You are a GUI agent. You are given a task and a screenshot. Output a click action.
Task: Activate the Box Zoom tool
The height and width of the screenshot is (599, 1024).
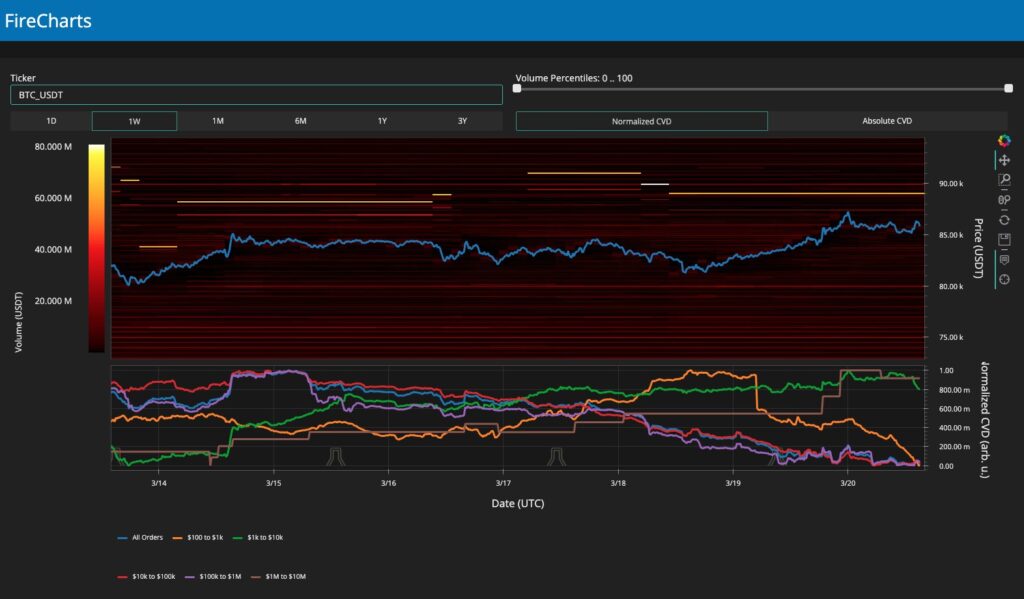click(x=1005, y=178)
